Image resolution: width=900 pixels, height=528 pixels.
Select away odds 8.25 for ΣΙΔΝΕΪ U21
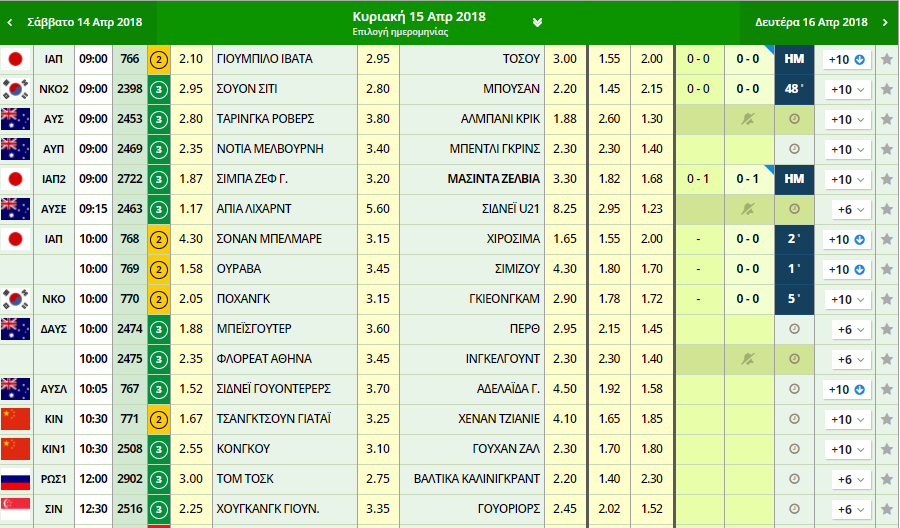[564, 209]
